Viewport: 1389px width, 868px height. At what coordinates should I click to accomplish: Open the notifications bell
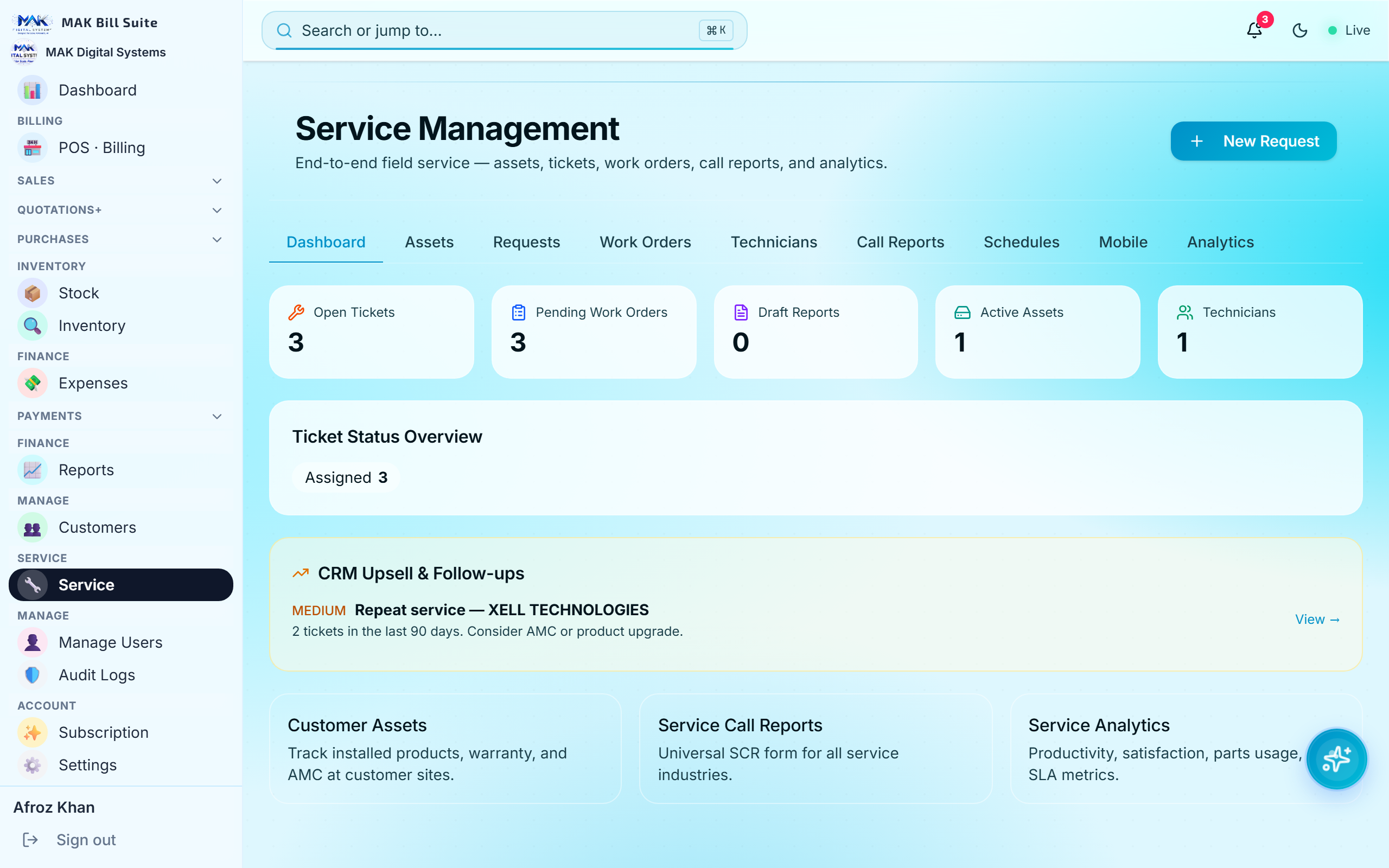[1254, 30]
